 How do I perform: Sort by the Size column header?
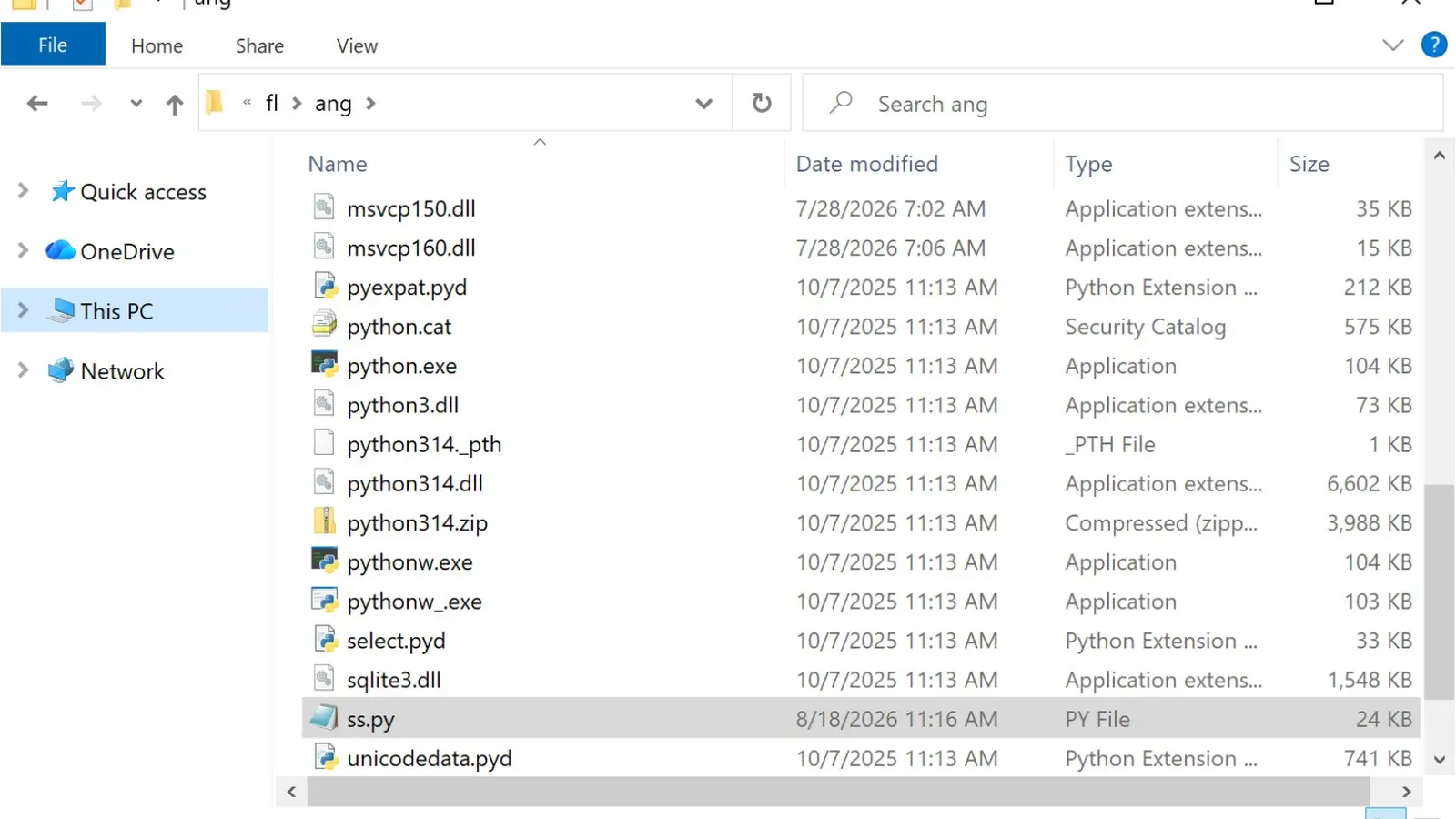pos(1309,164)
